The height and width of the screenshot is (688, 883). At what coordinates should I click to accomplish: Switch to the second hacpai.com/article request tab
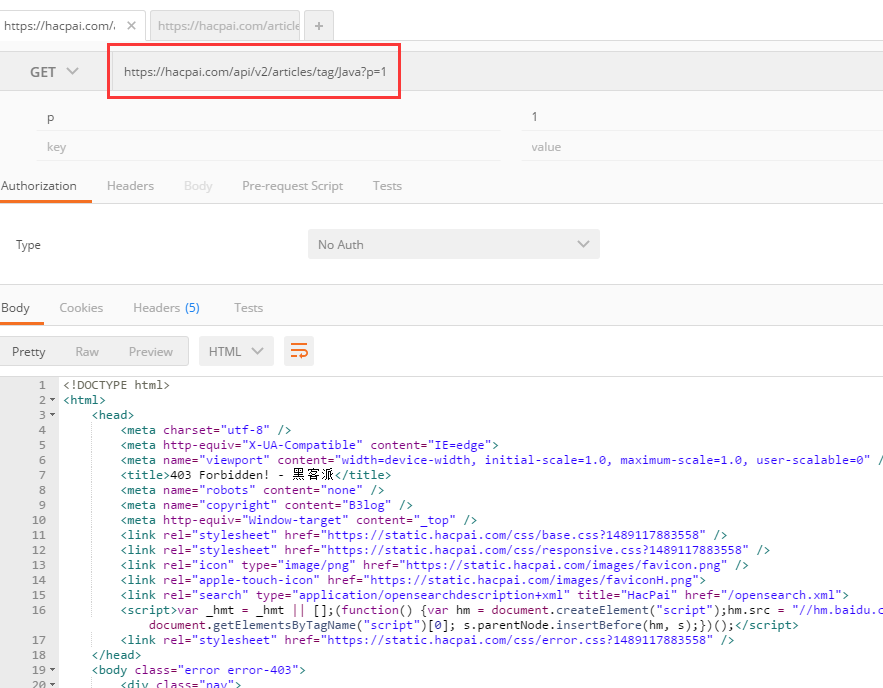click(x=227, y=26)
